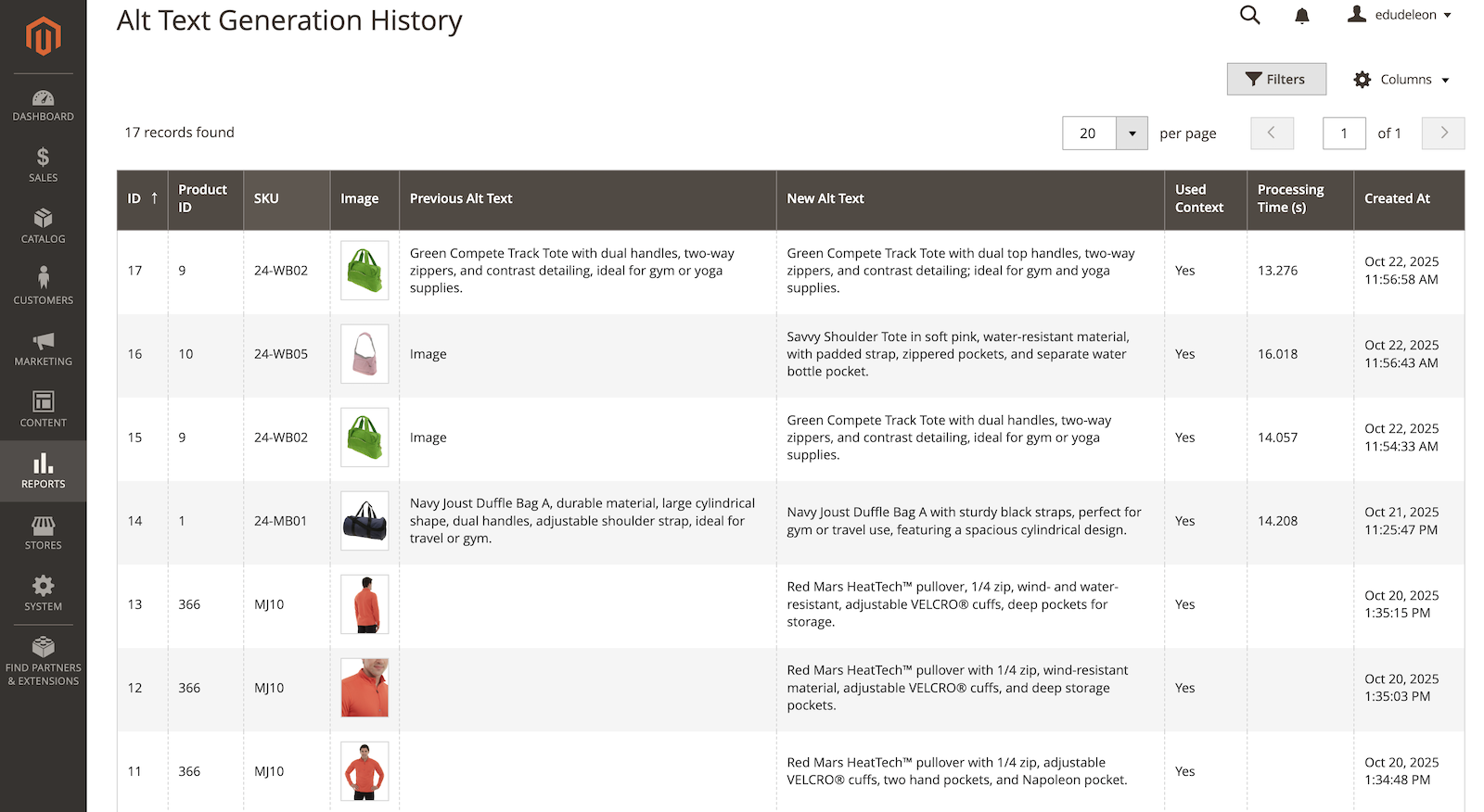The height and width of the screenshot is (812, 1484).
Task: Go to the previous page
Action: (x=1272, y=133)
